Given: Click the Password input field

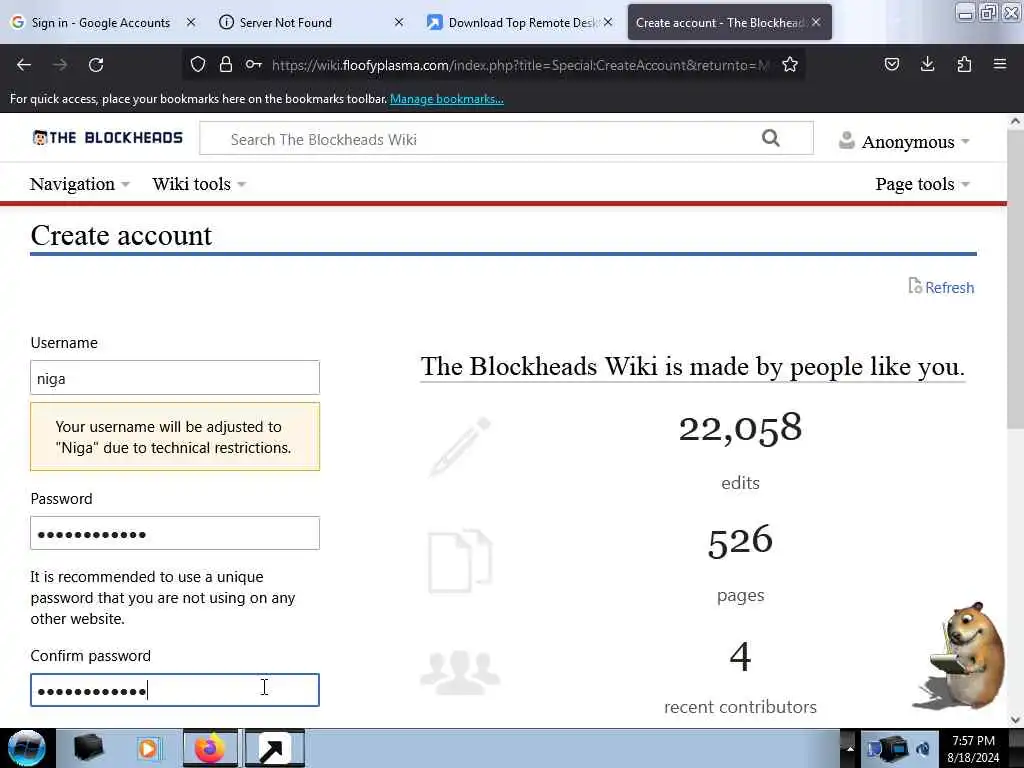Looking at the screenshot, I should click(175, 533).
